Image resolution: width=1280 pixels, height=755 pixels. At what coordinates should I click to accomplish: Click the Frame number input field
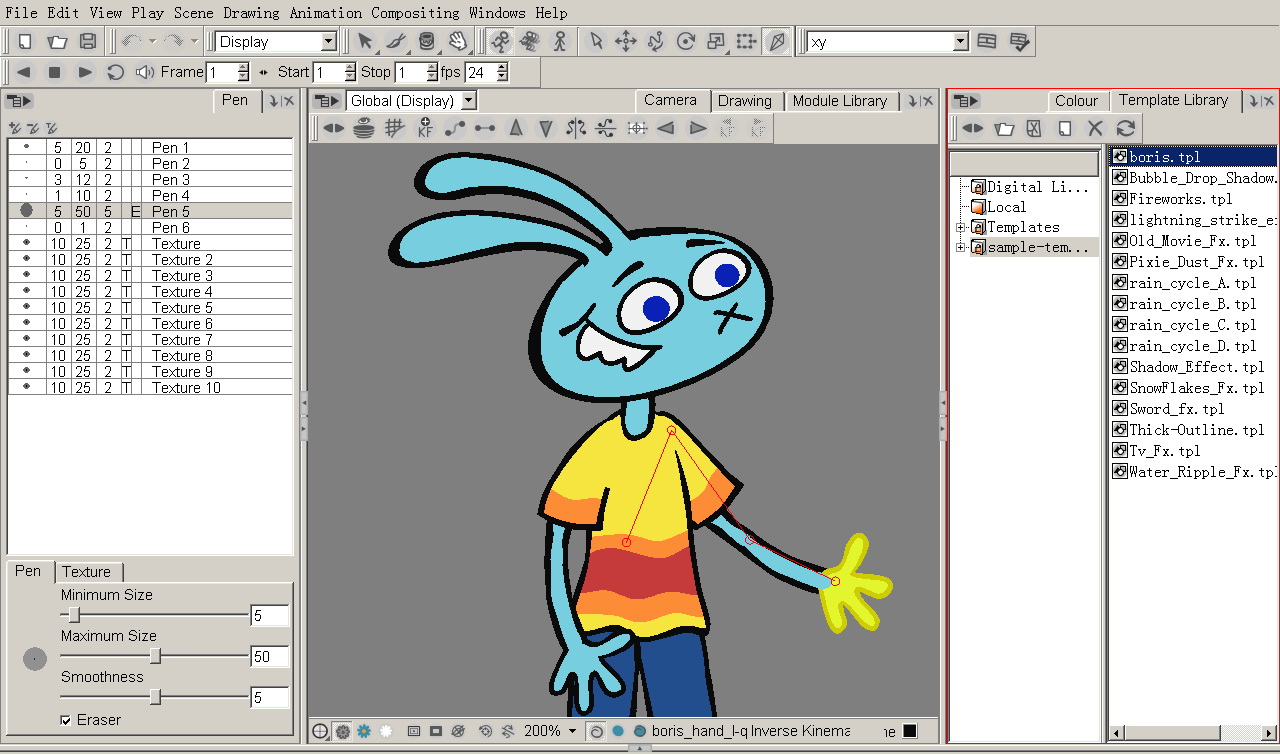[221, 72]
